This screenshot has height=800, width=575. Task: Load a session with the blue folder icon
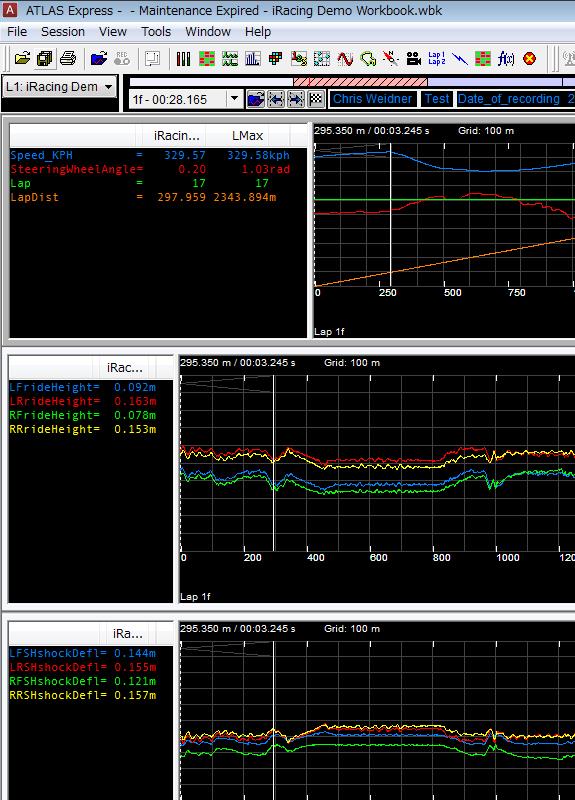coord(99,59)
